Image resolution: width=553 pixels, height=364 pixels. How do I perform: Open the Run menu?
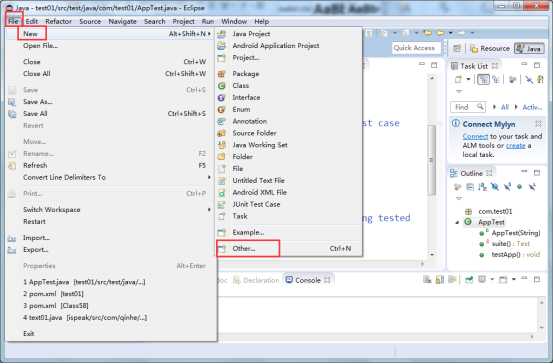pyautogui.click(x=208, y=22)
